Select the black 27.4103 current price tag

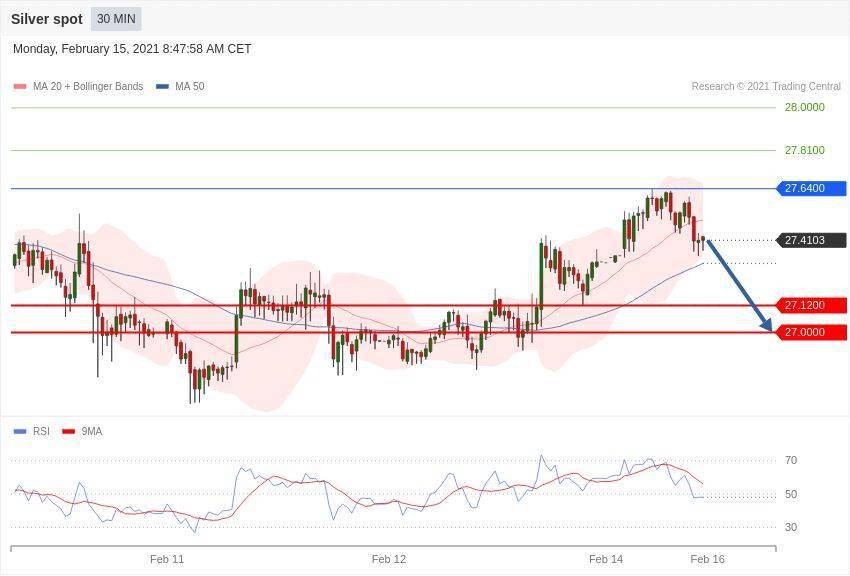coord(811,240)
